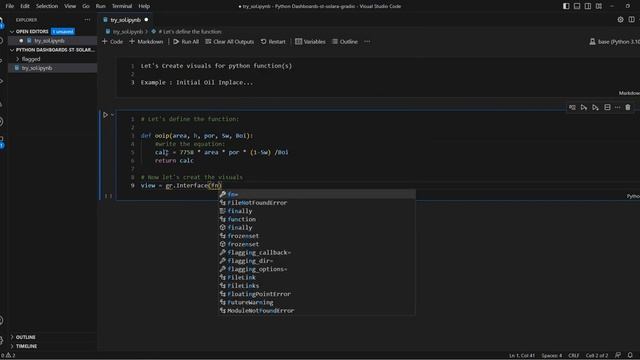
Task: Show the notebook Outline
Action: point(345,42)
